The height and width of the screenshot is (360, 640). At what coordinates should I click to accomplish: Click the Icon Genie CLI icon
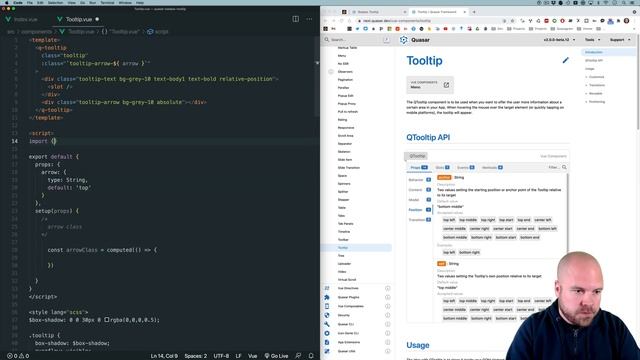[x=327, y=333]
